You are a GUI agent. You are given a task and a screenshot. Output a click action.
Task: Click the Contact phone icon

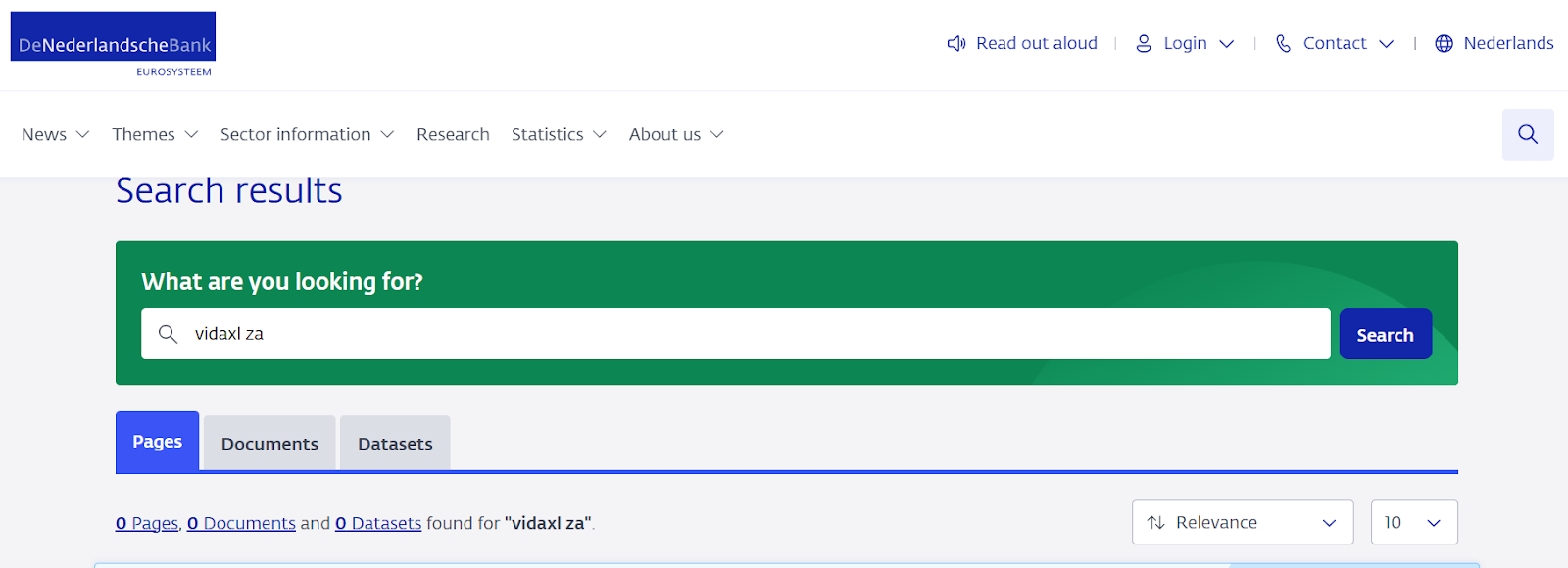pos(1283,43)
